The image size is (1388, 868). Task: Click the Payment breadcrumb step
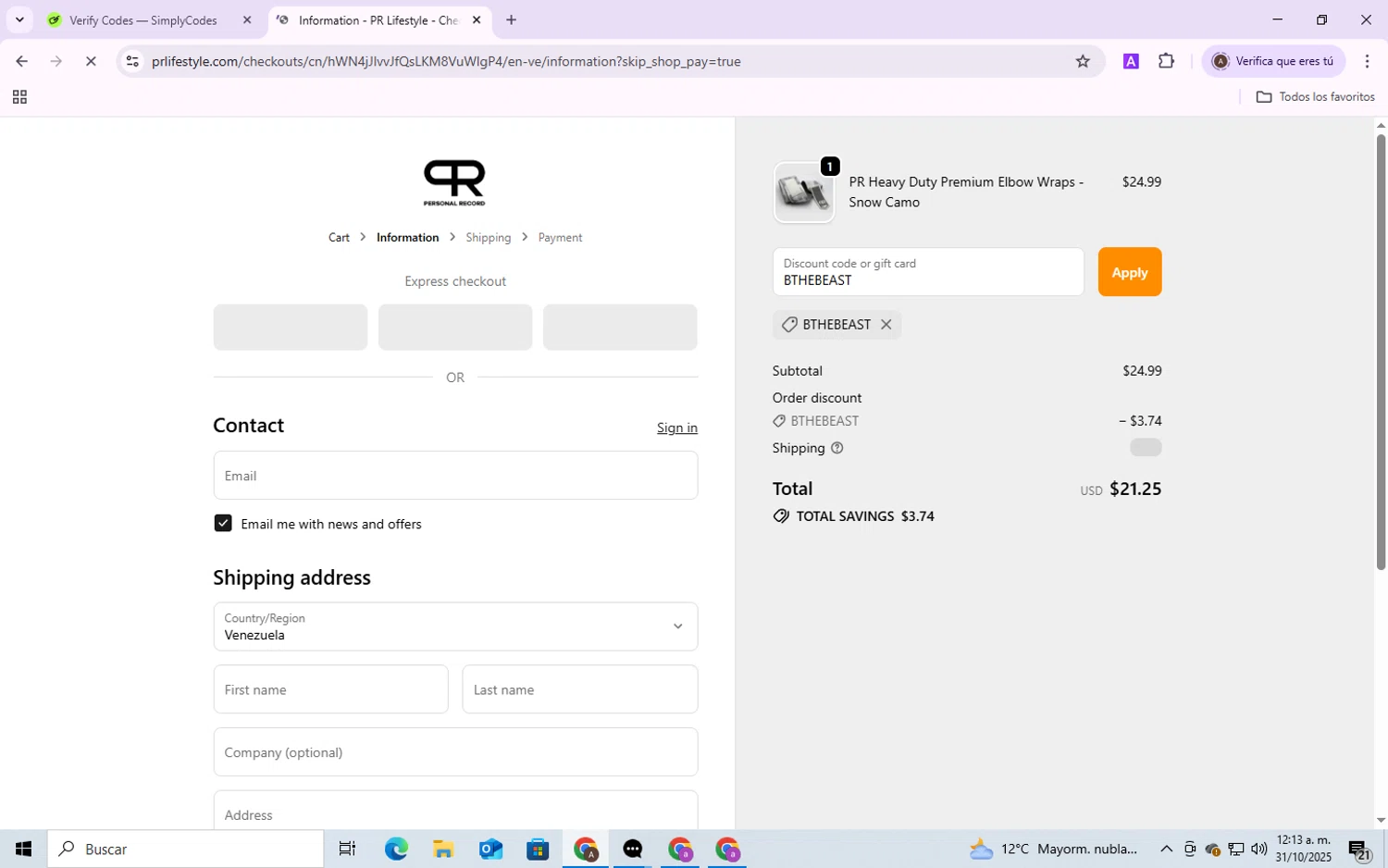tap(560, 238)
